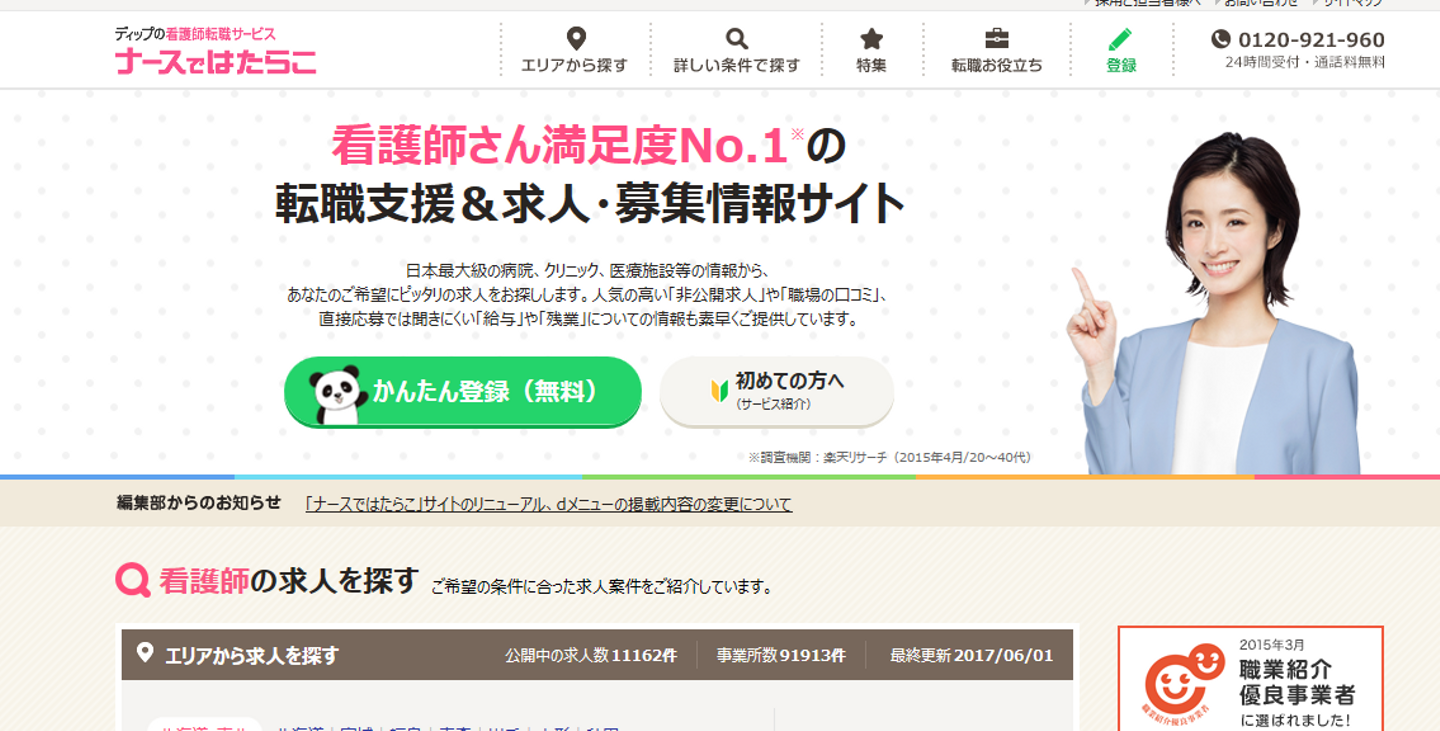Click the beginner leaf mark icon
Image resolution: width=1440 pixels, height=731 pixels.
719,391
